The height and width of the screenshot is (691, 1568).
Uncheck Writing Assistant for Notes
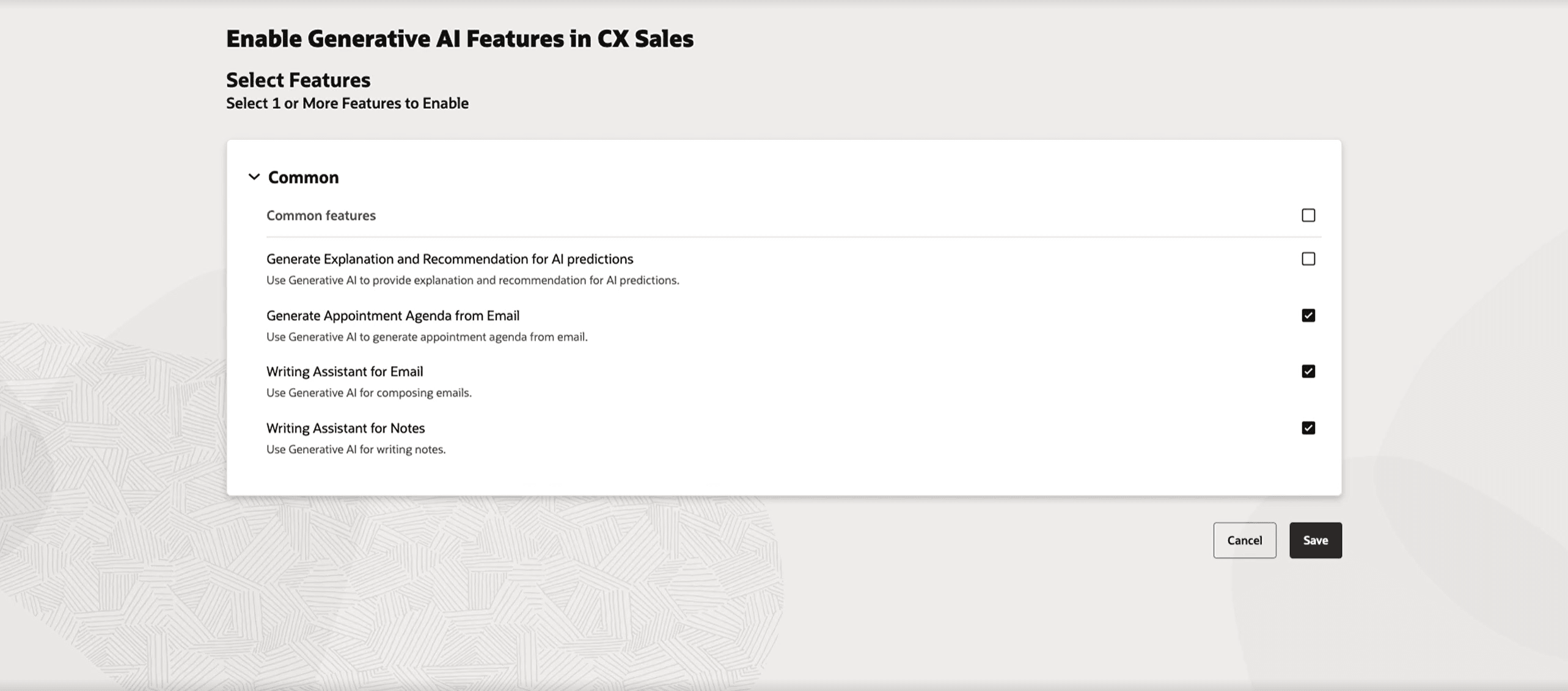(x=1308, y=428)
